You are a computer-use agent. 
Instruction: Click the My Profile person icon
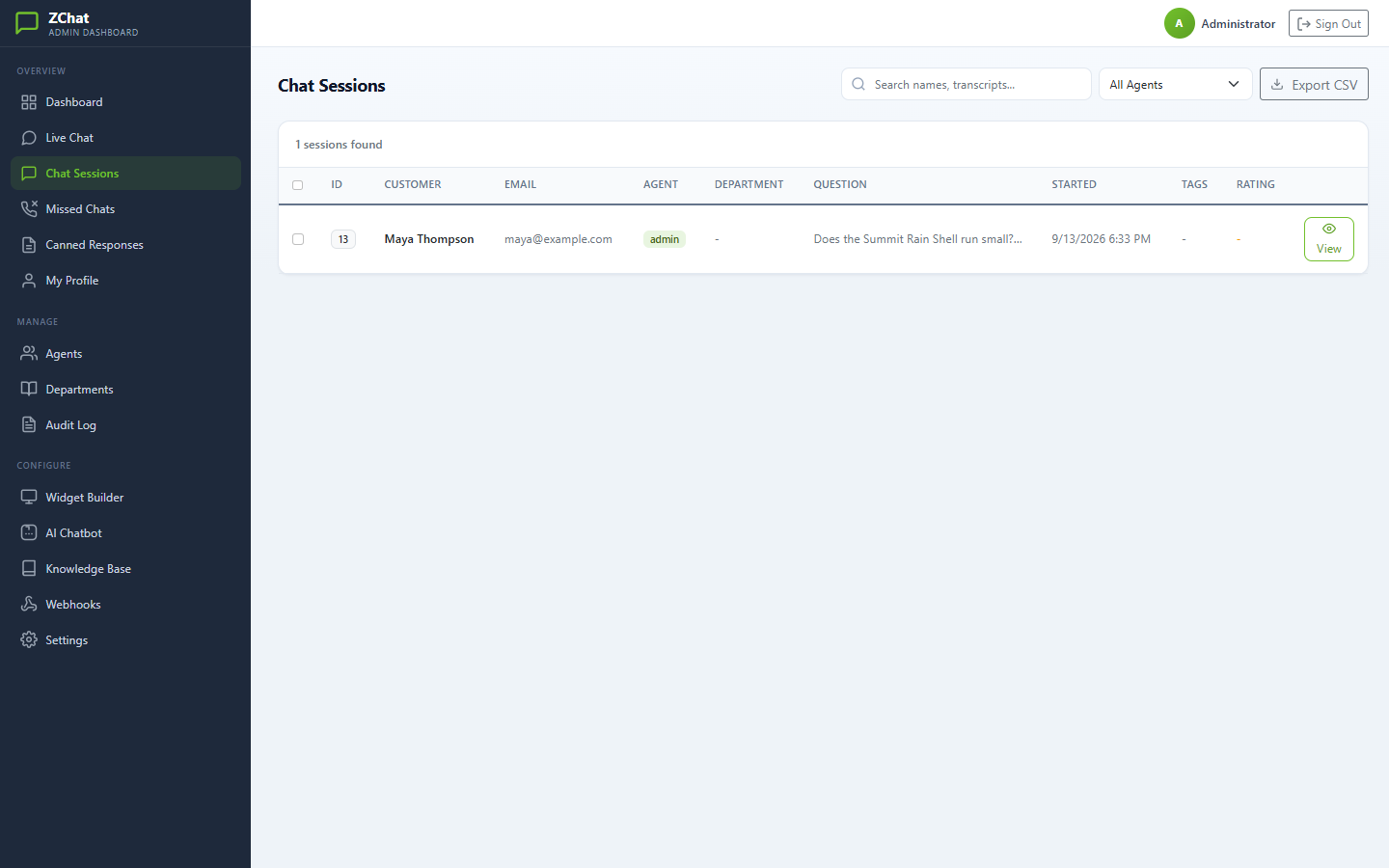coord(29,281)
